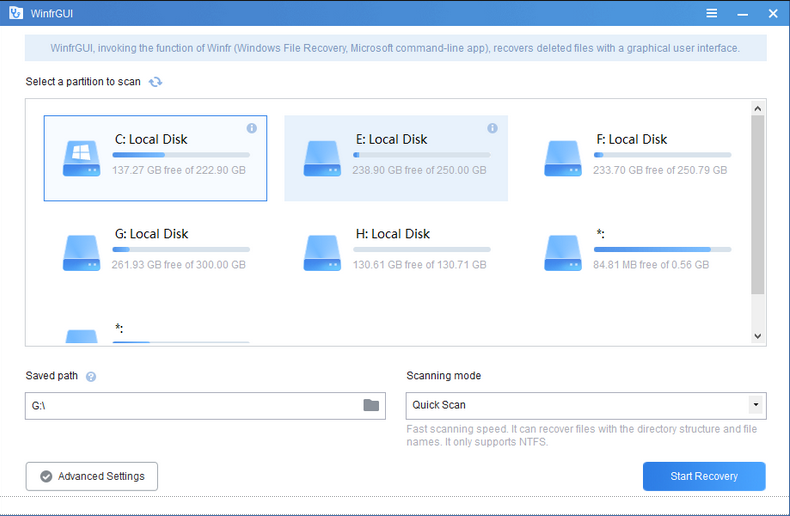Open the hamburger menu in title bar
The image size is (790, 516).
click(711, 13)
